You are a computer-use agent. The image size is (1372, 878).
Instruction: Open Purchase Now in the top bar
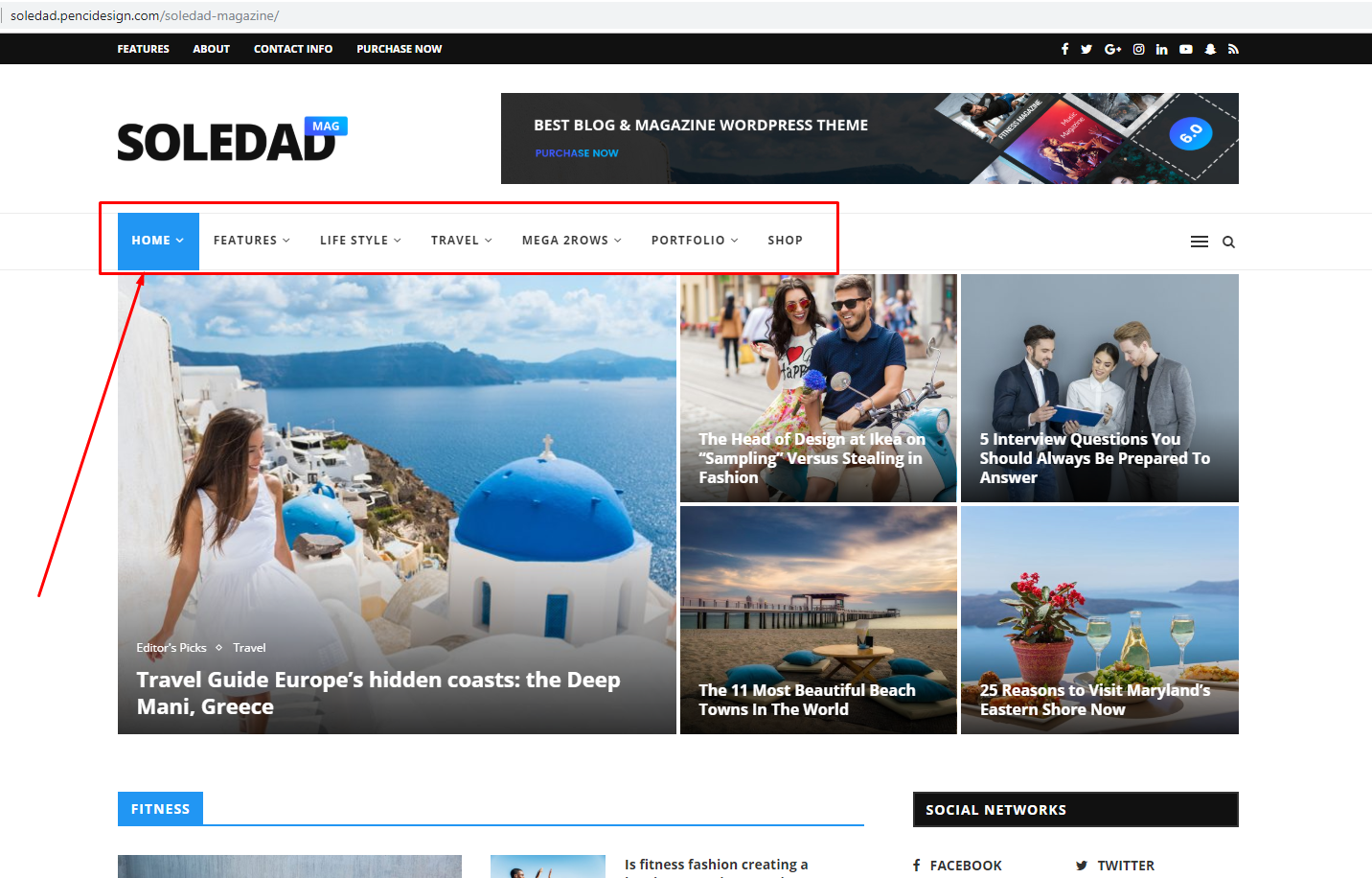tap(400, 49)
